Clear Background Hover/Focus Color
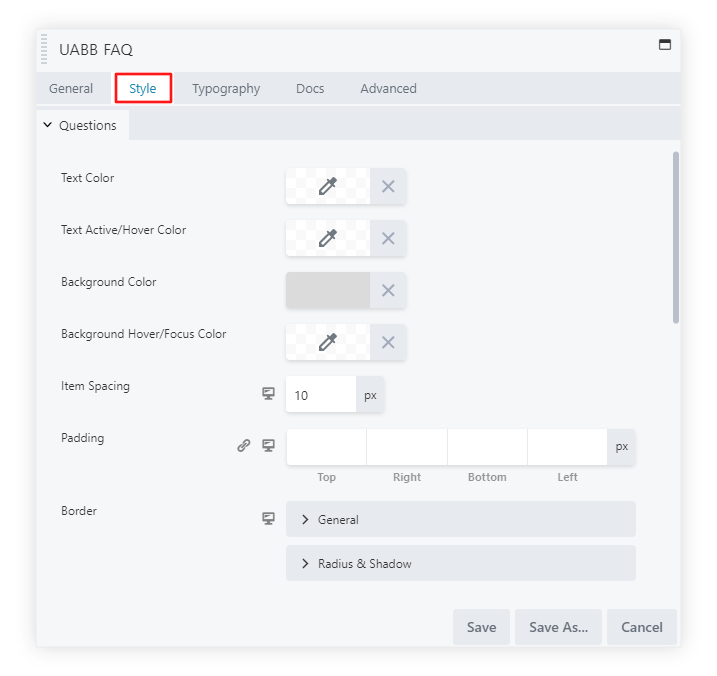The width and height of the screenshot is (717, 676). (x=388, y=342)
